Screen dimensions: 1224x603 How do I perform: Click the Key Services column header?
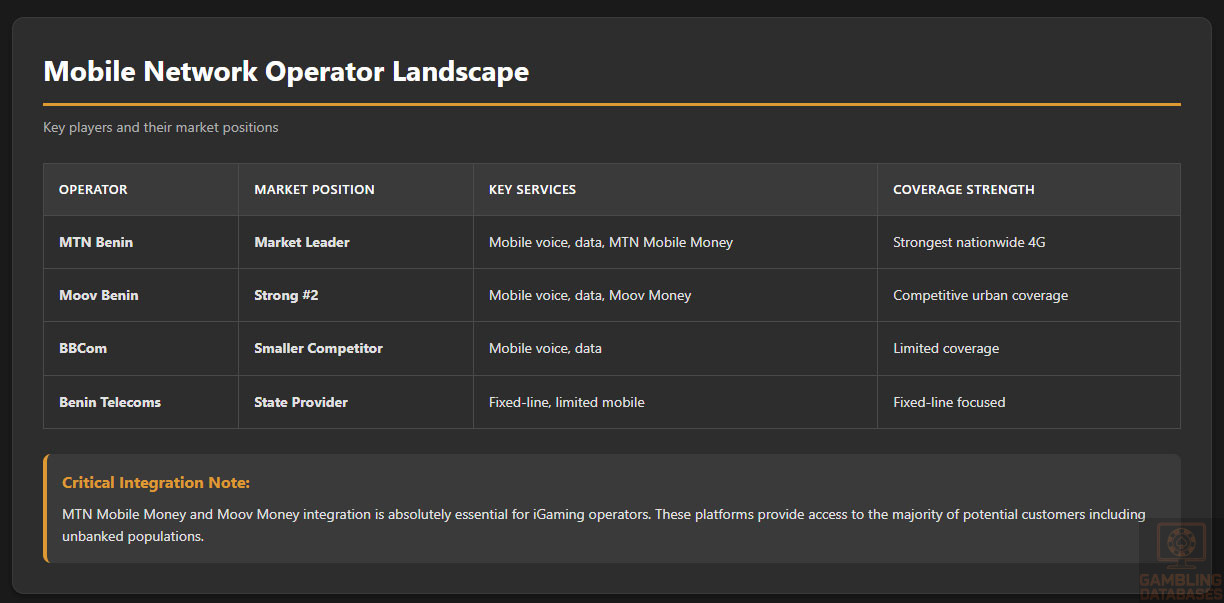532,190
